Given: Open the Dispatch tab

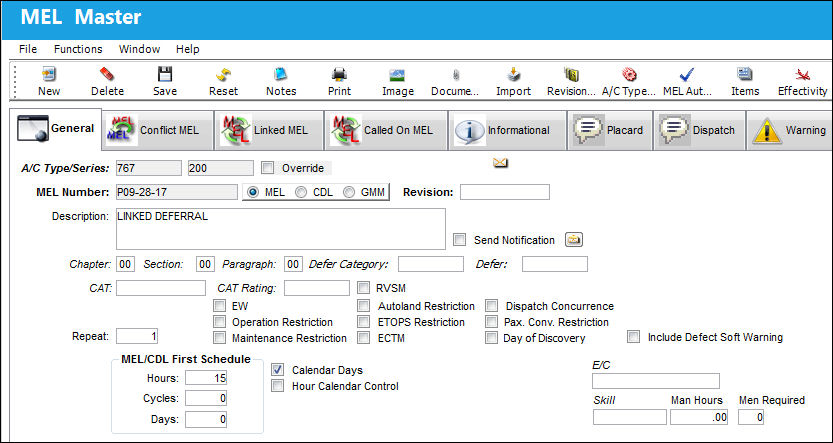Looking at the screenshot, I should point(699,130).
